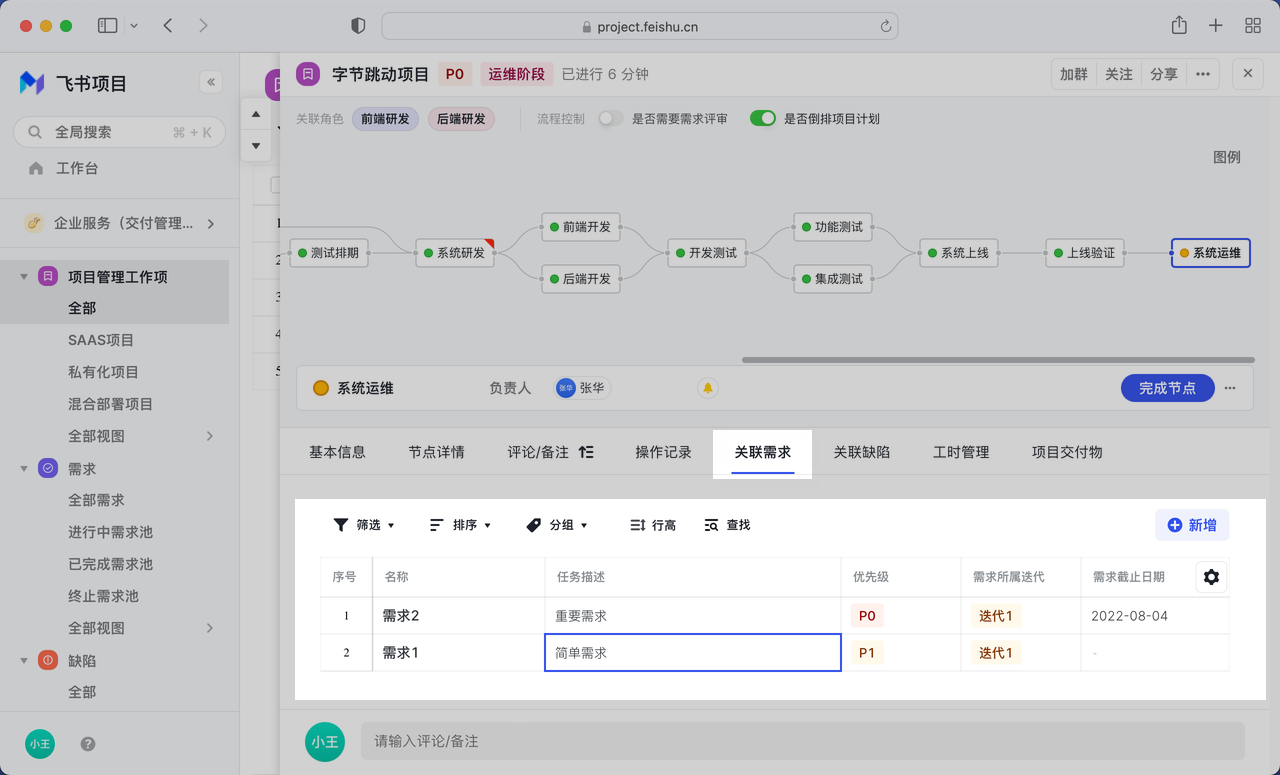Toggle the 是否需要需求评审 switch
1280x775 pixels.
(x=611, y=119)
